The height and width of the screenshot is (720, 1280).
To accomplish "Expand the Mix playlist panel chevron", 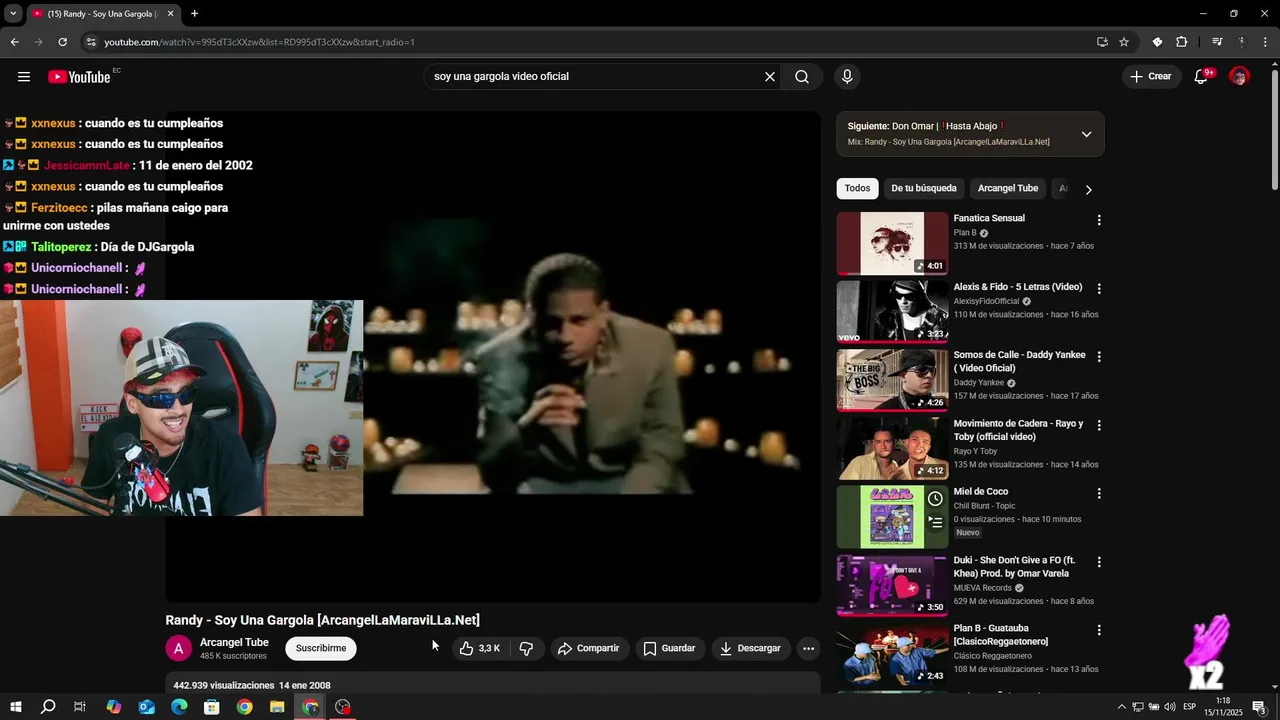I will point(1087,134).
